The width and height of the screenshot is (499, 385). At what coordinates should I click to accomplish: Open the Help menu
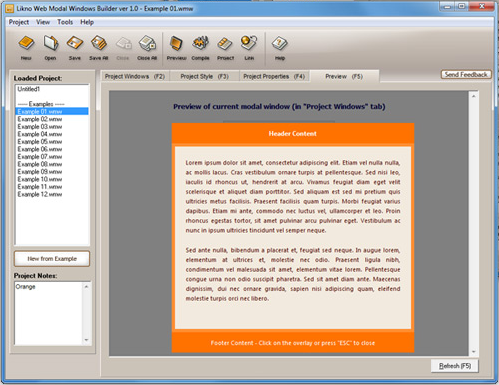(x=87, y=22)
